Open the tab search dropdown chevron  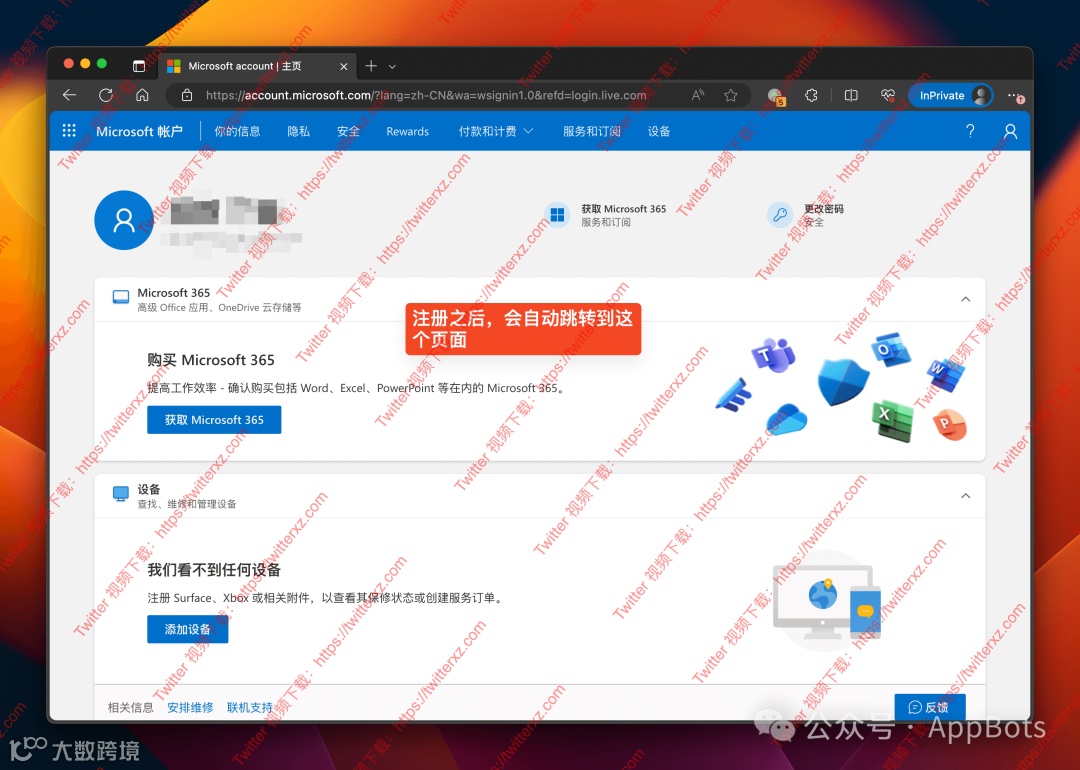pos(393,67)
